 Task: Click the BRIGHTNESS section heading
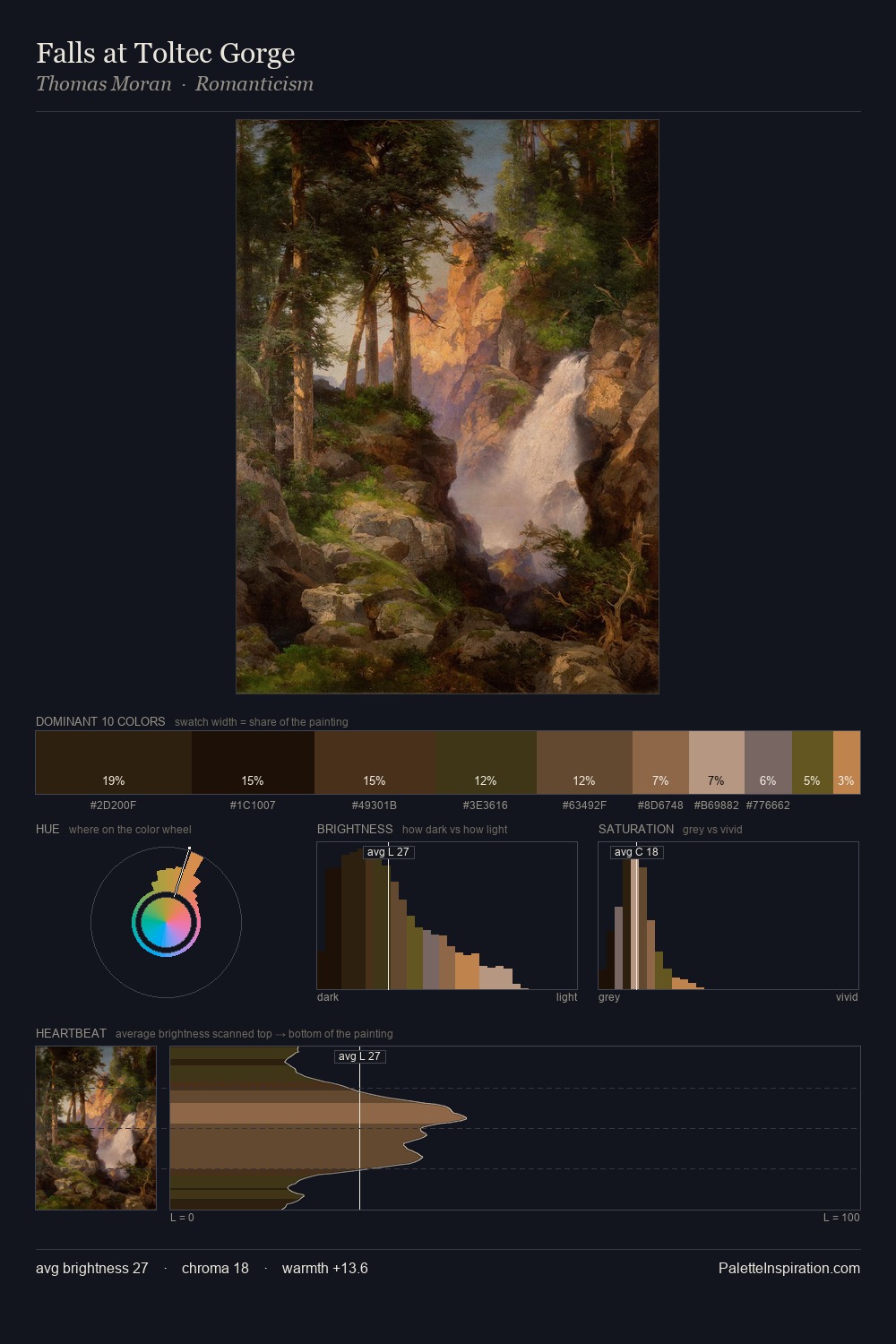coord(355,829)
